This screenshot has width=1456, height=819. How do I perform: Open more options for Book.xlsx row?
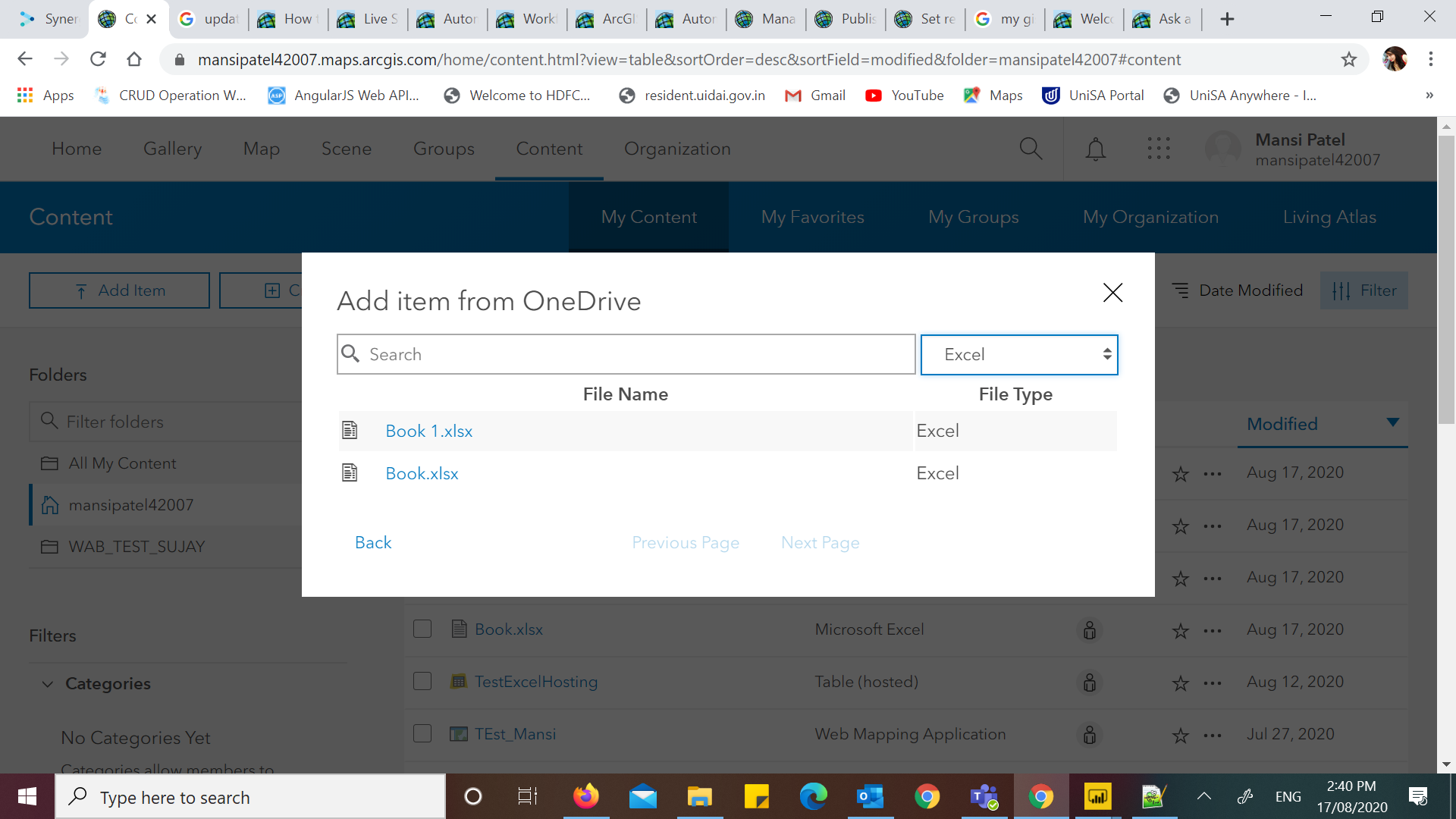1213,631
